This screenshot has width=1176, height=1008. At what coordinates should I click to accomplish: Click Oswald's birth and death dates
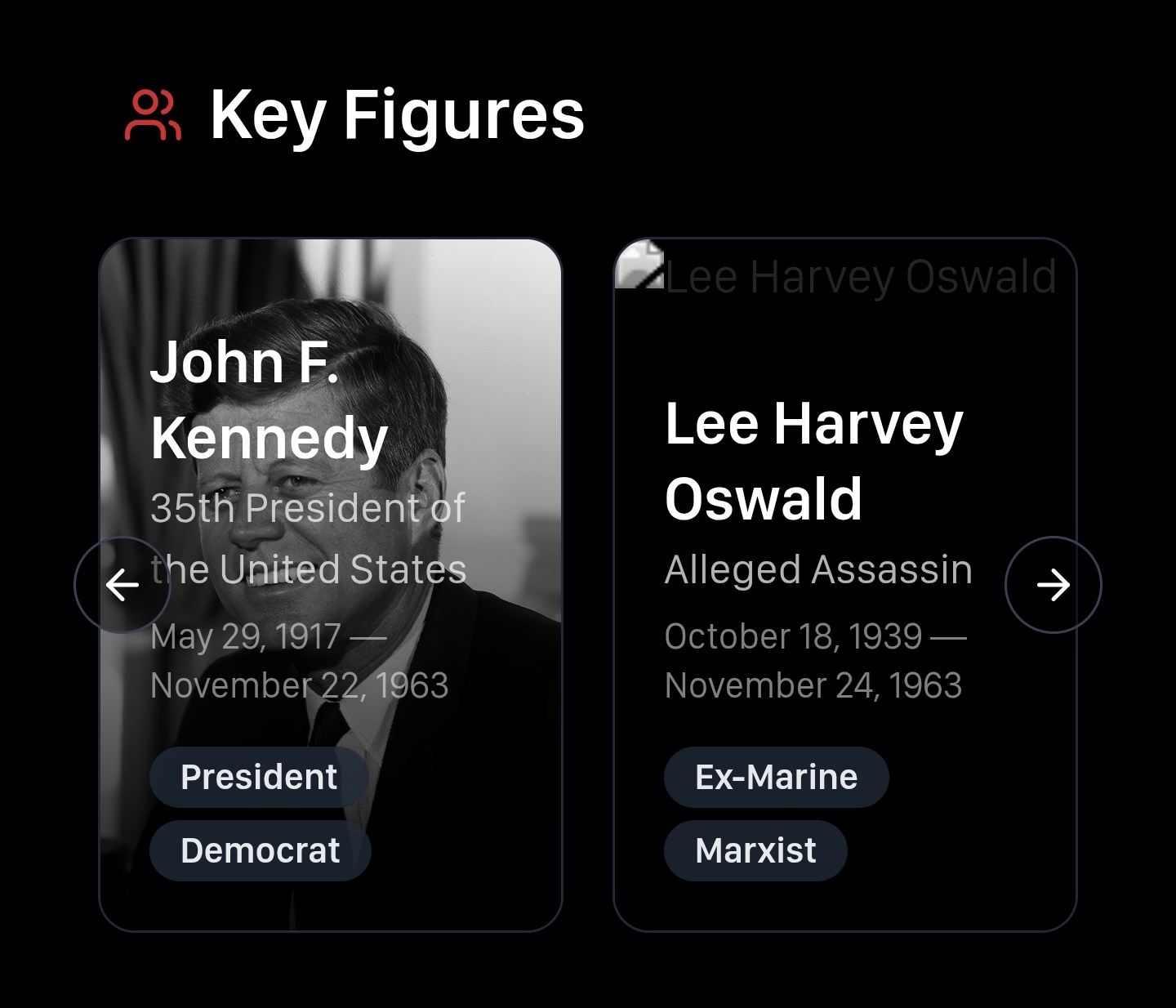pos(817,660)
